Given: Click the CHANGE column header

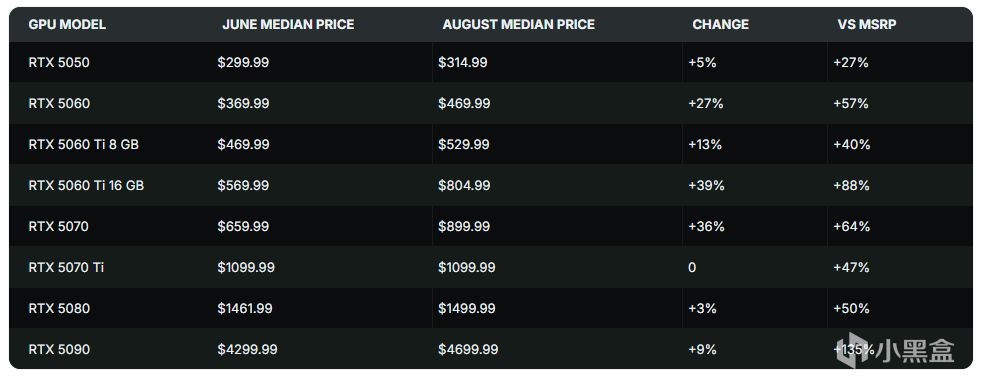Looking at the screenshot, I should [x=720, y=24].
